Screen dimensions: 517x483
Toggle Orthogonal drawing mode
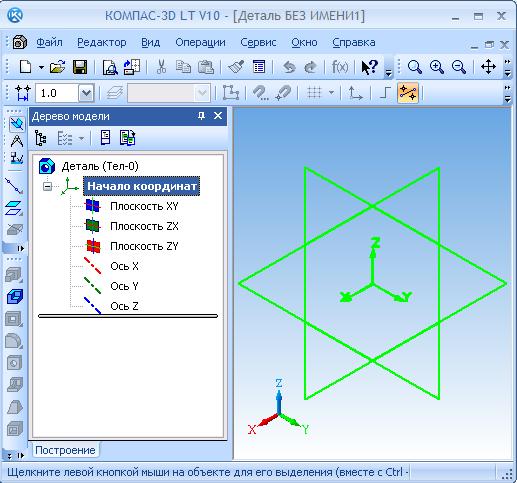pos(385,93)
